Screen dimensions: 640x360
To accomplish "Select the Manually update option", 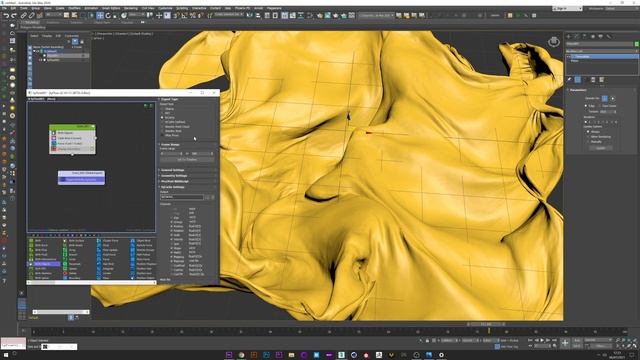I will click(588, 142).
